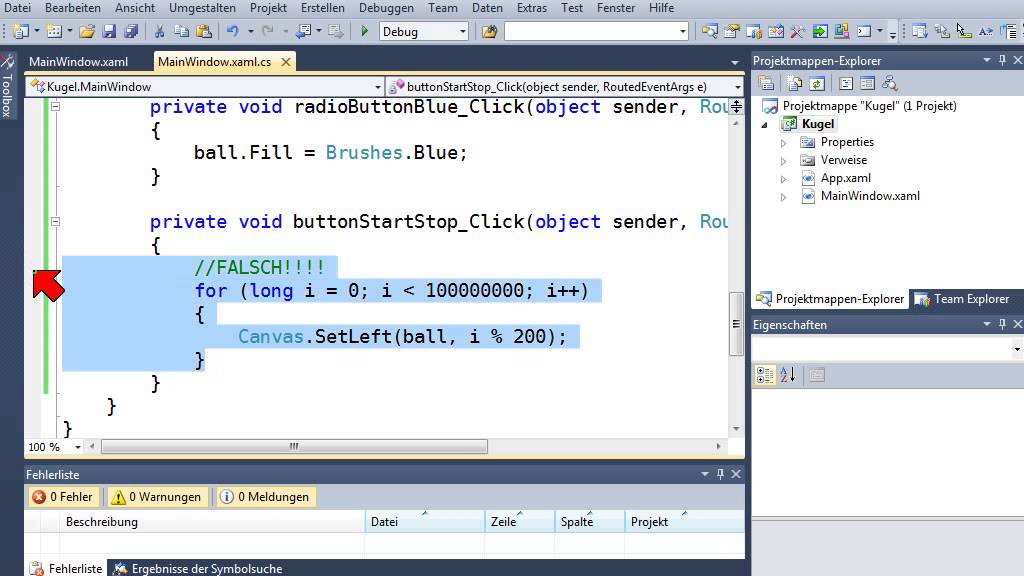Expand the App.xaml tree node
The image size is (1024, 576).
tap(784, 178)
